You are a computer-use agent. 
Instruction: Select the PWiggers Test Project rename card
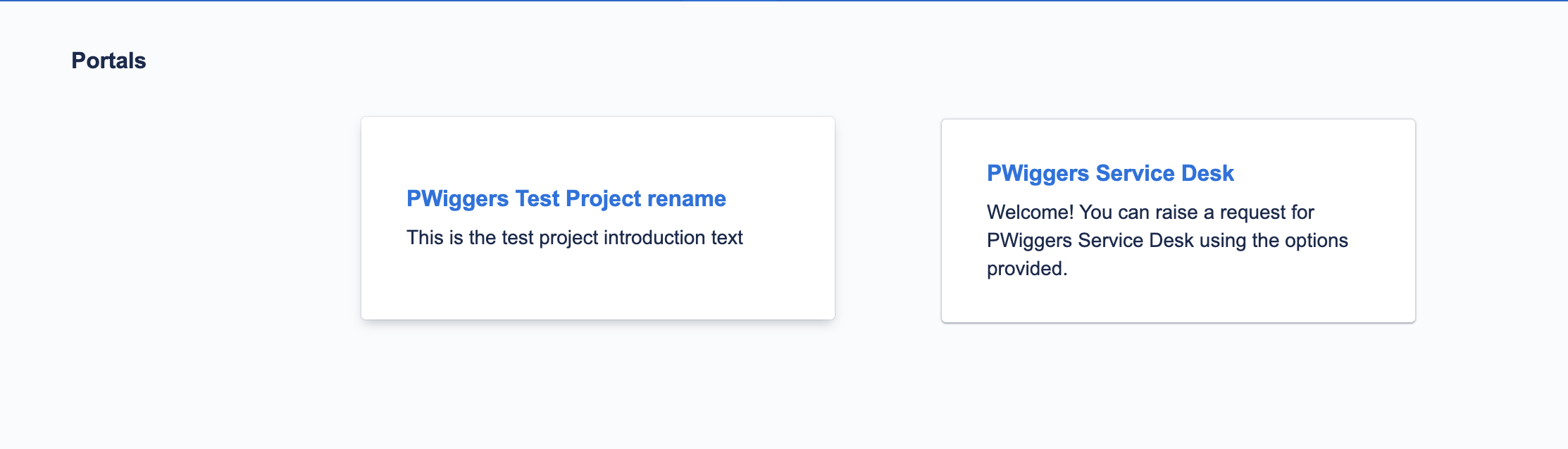597,218
